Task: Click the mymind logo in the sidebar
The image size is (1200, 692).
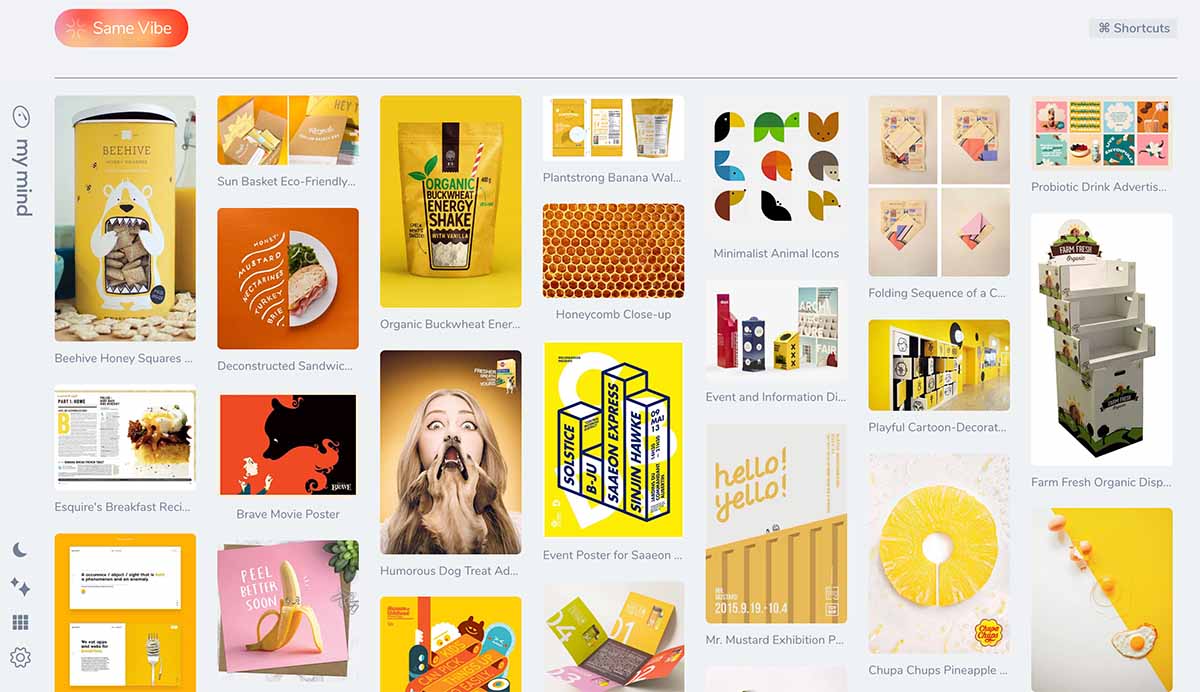Action: click(x=21, y=161)
